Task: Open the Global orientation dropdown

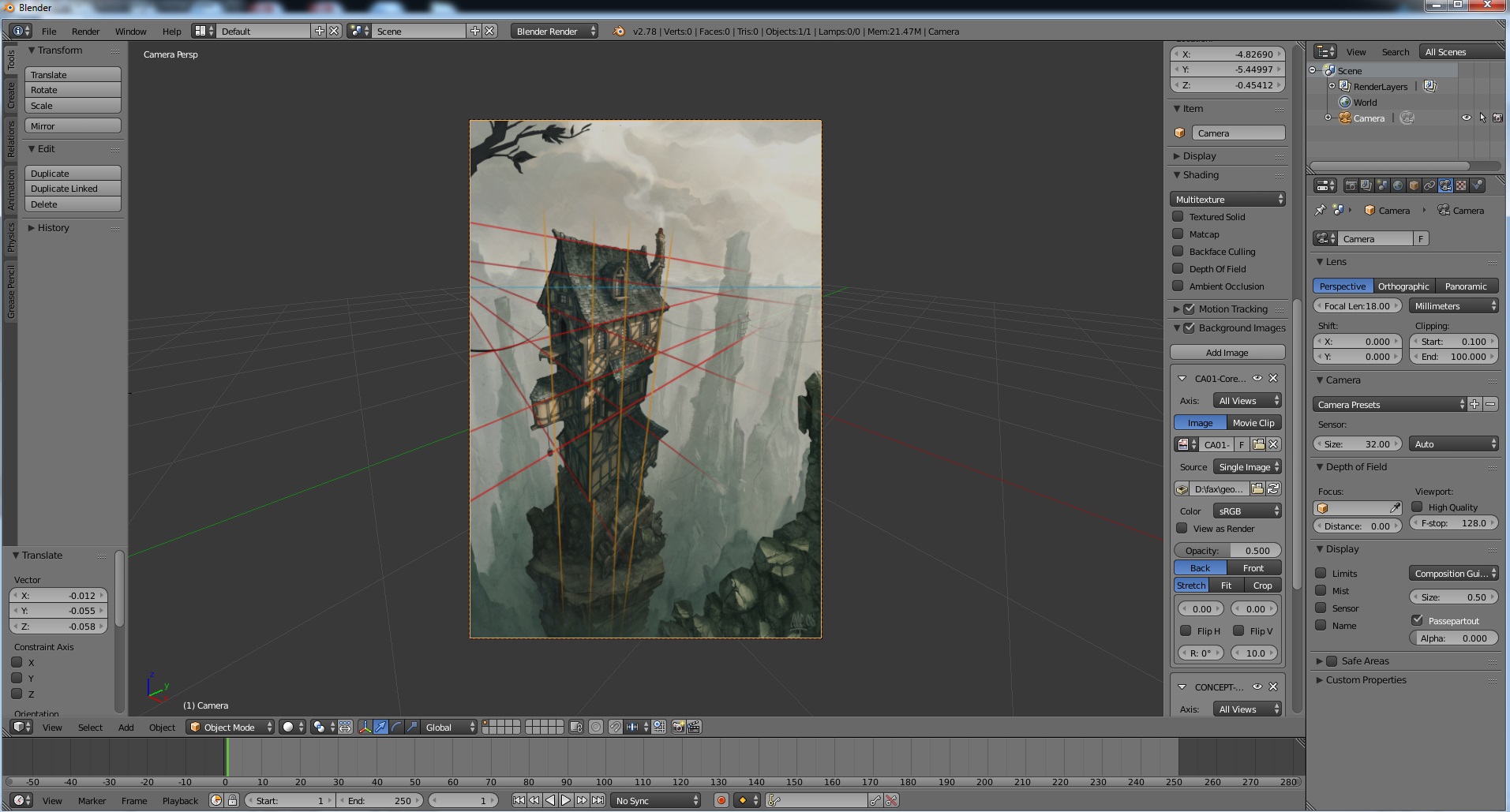Action: [x=448, y=727]
